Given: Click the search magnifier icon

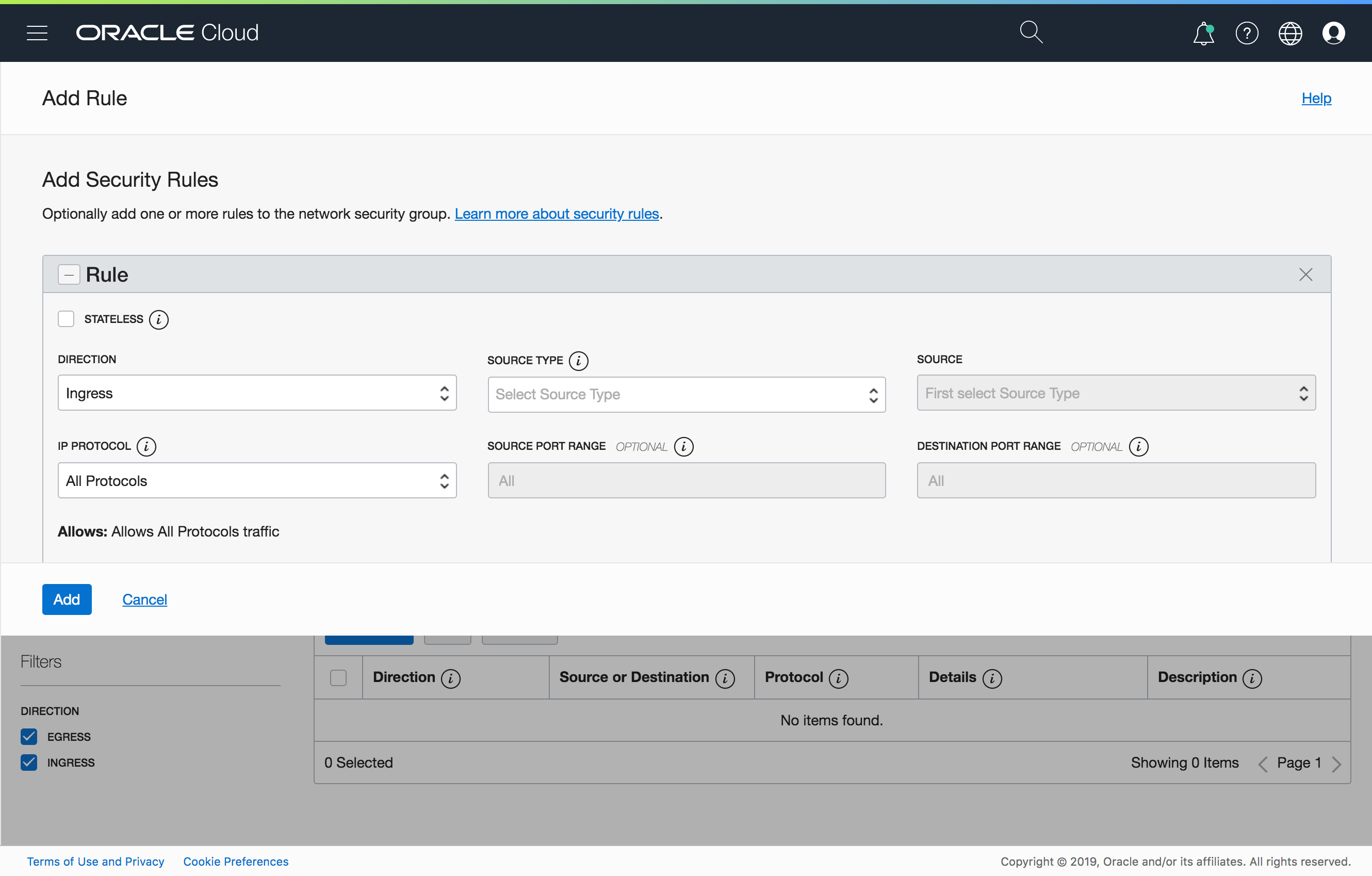Looking at the screenshot, I should 1030,33.
